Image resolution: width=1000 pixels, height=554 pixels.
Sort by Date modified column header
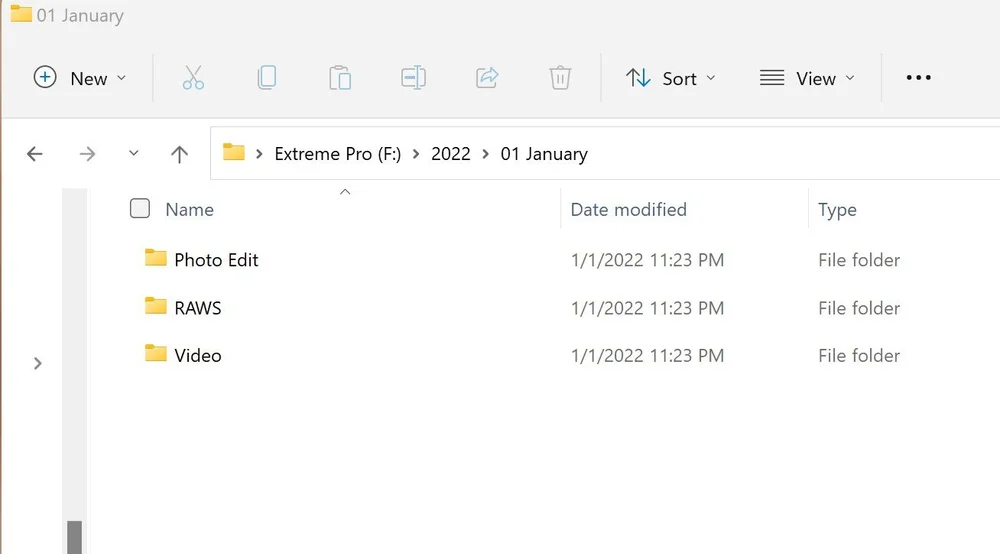click(x=628, y=210)
